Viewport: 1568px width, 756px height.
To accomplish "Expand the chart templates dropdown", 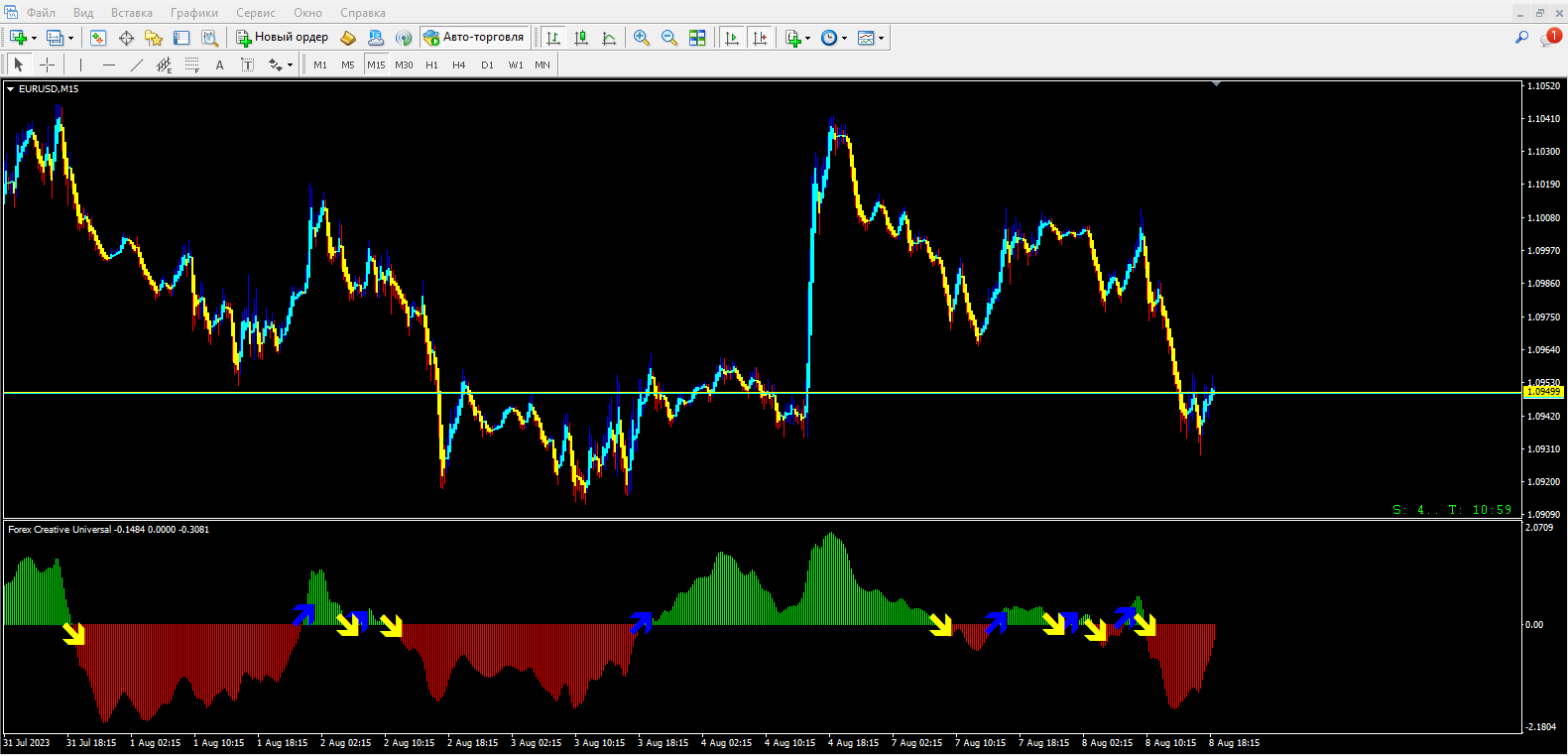I will 881,39.
